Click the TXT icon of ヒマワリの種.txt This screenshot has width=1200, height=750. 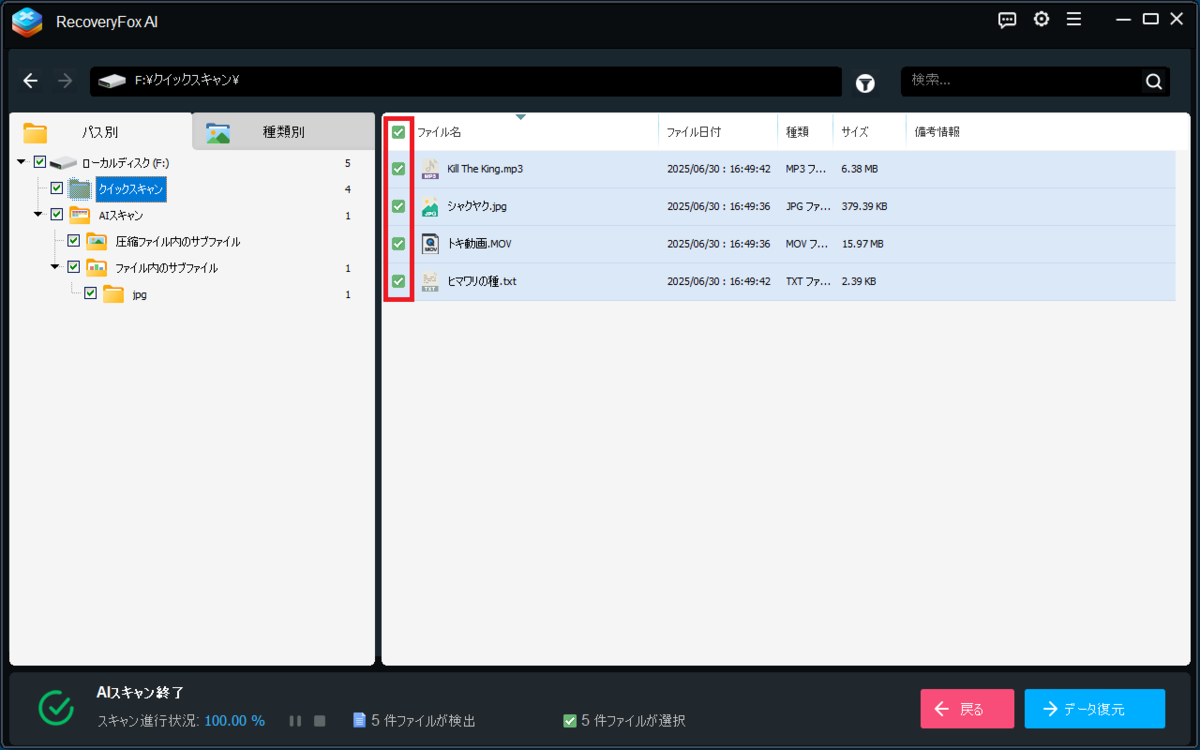tap(430, 281)
